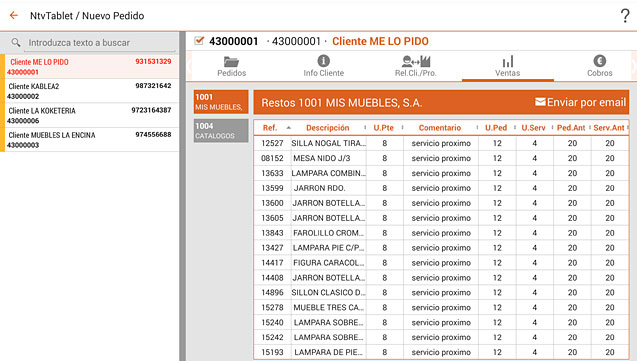Open the Rel.Cli./Pro. tab

416,66
